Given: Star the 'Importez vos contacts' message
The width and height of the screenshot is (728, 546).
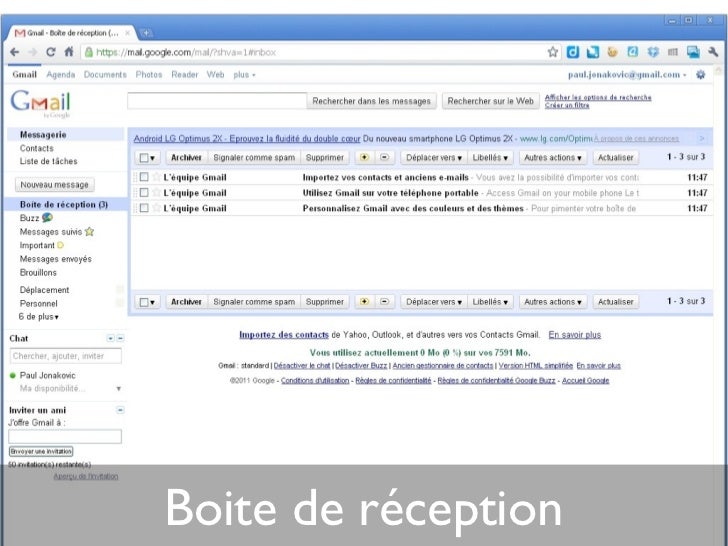Looking at the screenshot, I should pyautogui.click(x=156, y=177).
